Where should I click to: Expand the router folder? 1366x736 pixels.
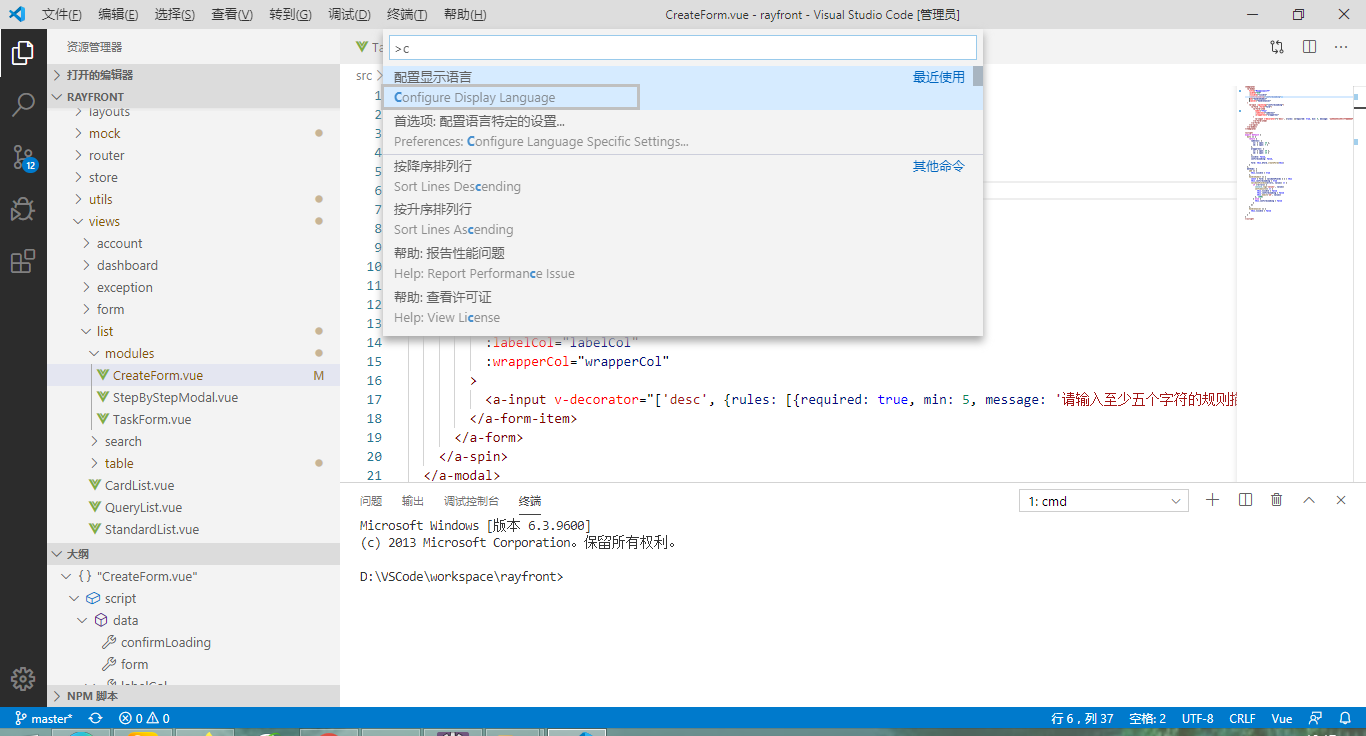193,155
